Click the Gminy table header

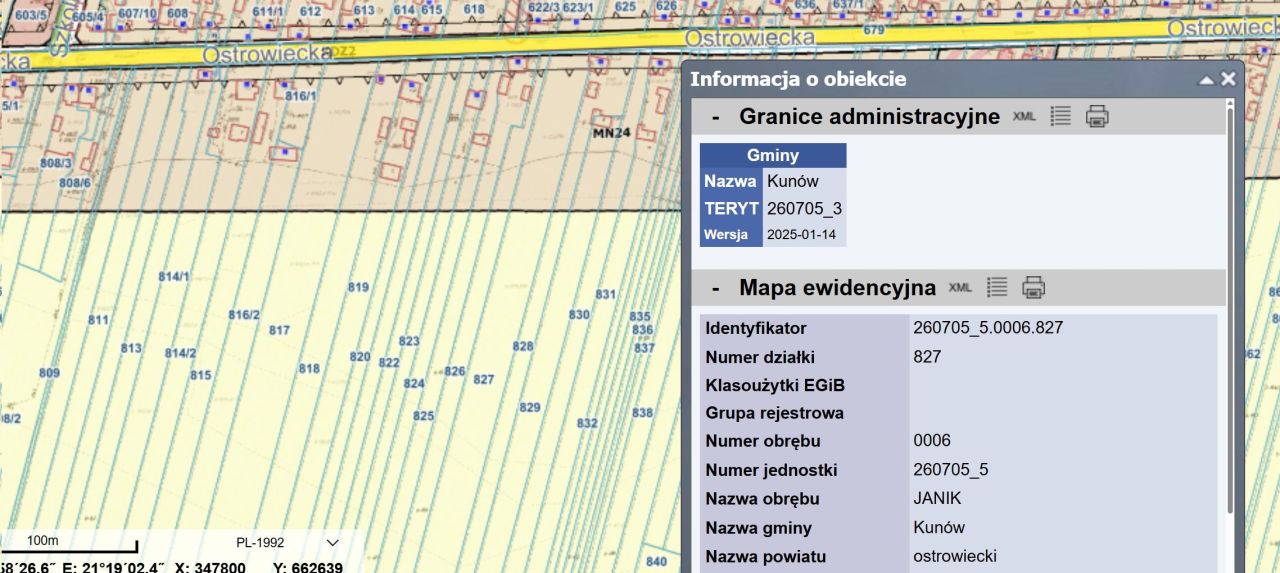coord(773,155)
